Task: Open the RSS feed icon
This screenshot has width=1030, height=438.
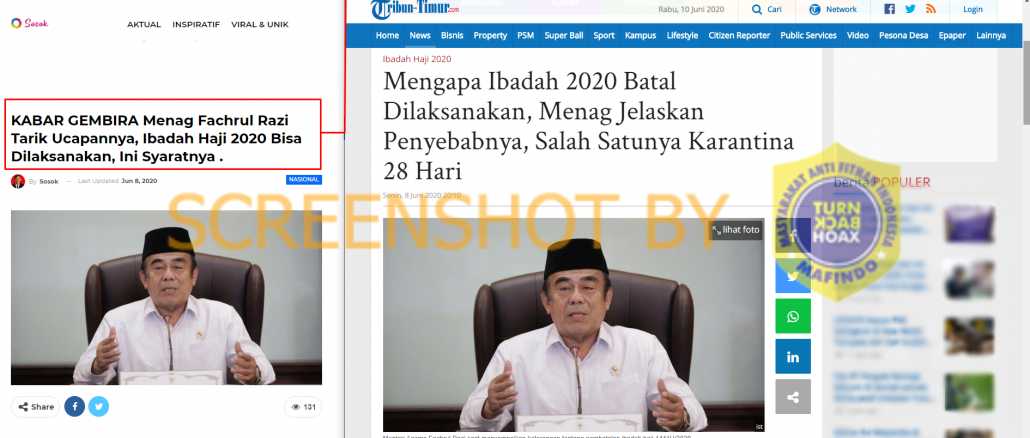Action: point(931,9)
